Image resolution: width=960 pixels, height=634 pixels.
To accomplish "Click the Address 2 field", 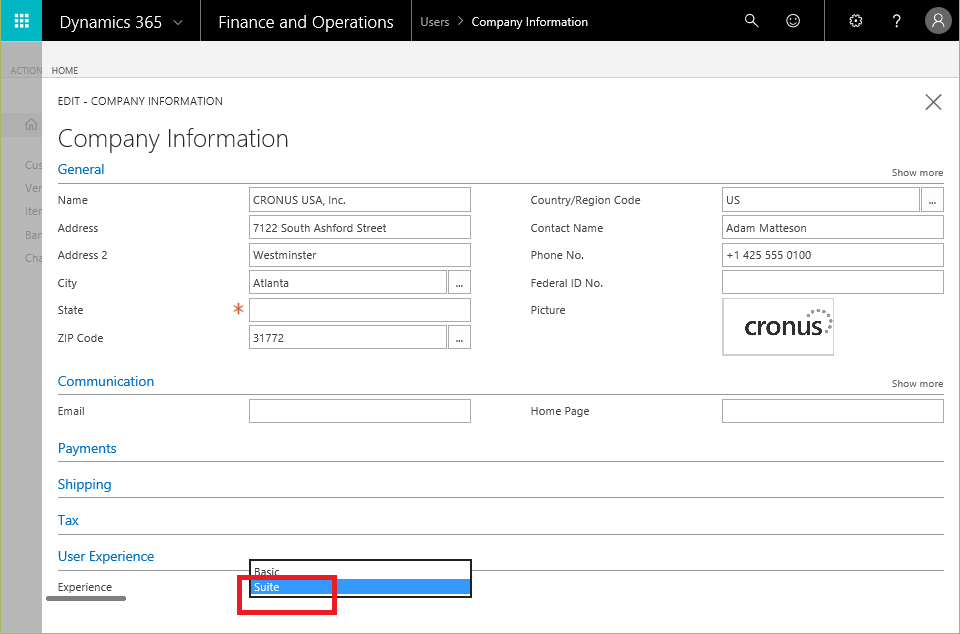I will tap(360, 255).
